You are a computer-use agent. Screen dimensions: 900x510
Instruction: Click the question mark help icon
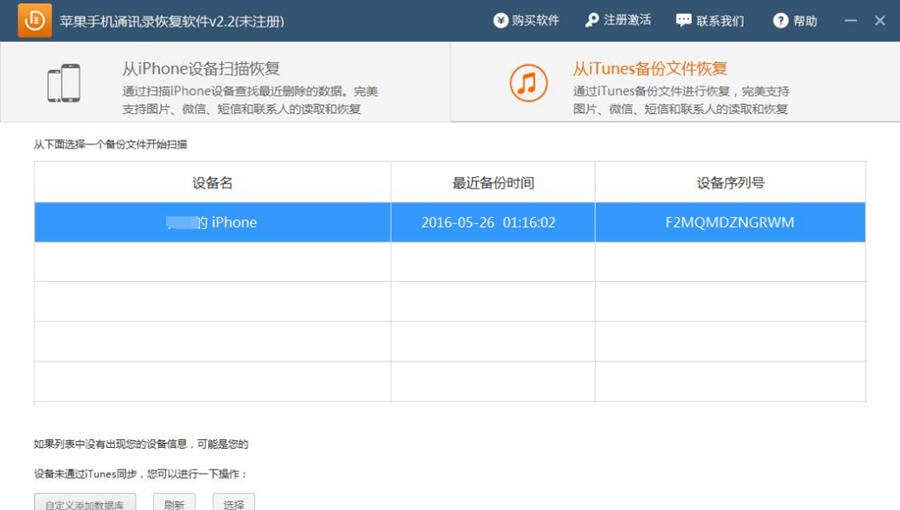coord(781,21)
